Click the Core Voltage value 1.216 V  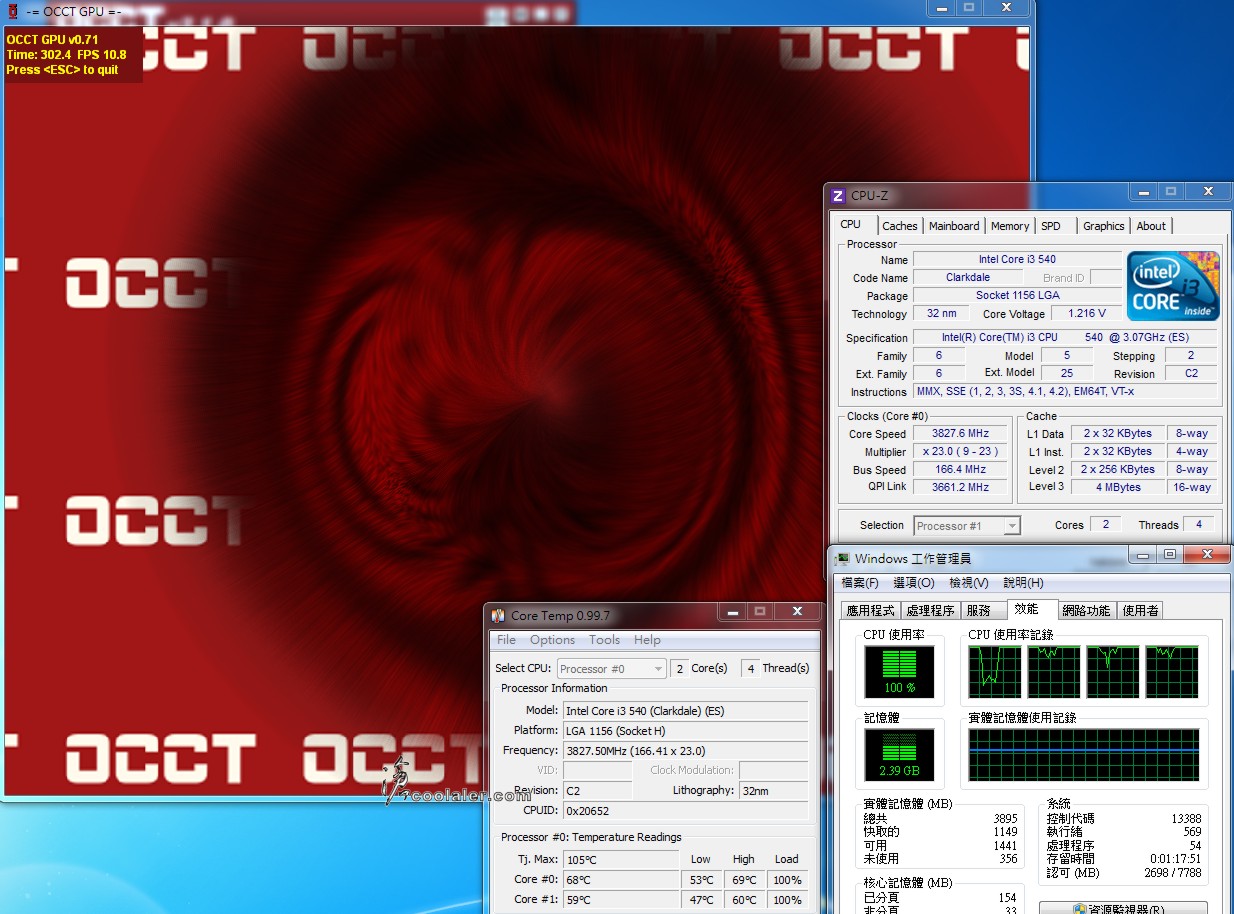(1085, 314)
